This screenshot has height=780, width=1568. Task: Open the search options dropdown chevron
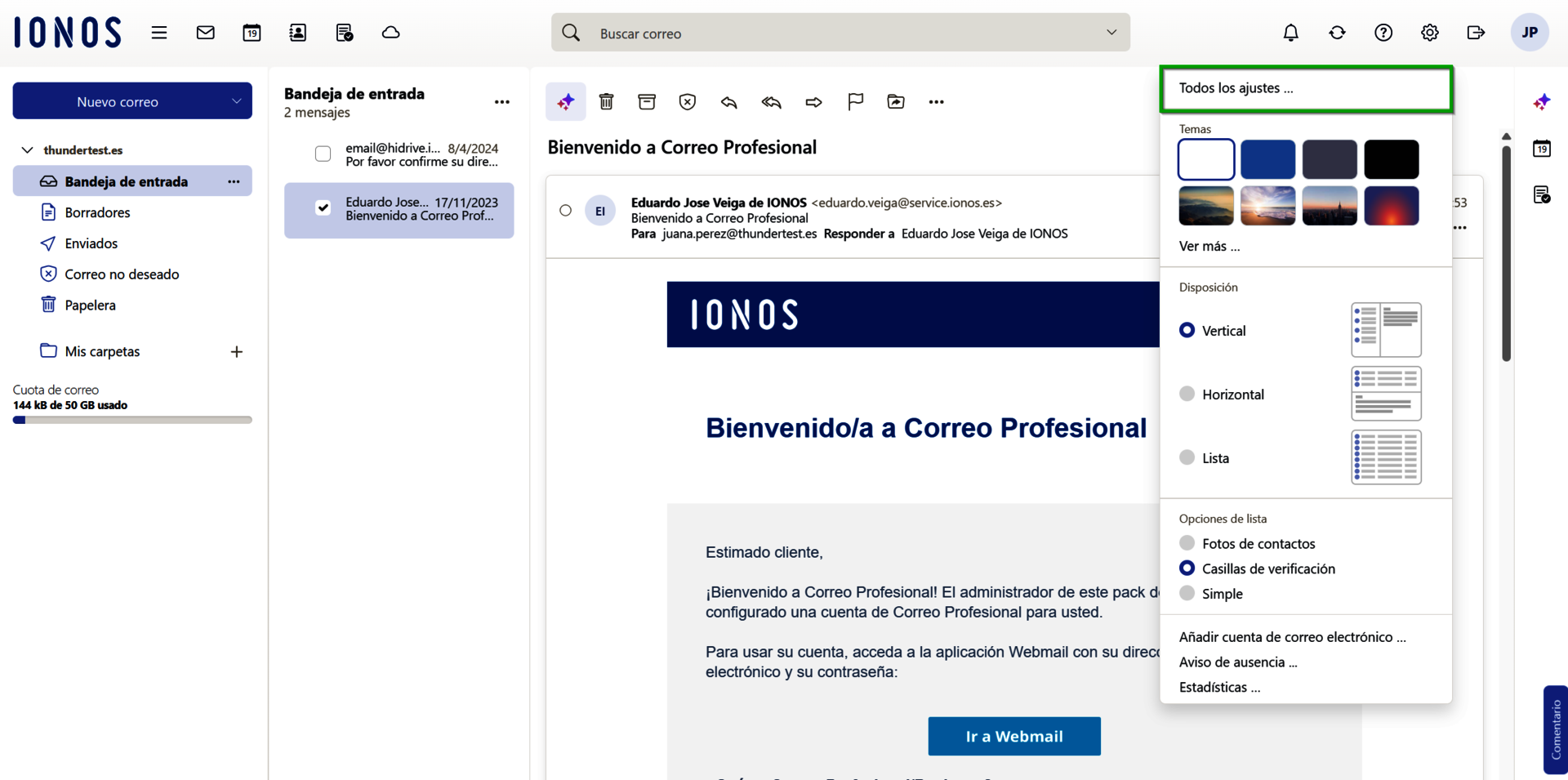pyautogui.click(x=1111, y=33)
